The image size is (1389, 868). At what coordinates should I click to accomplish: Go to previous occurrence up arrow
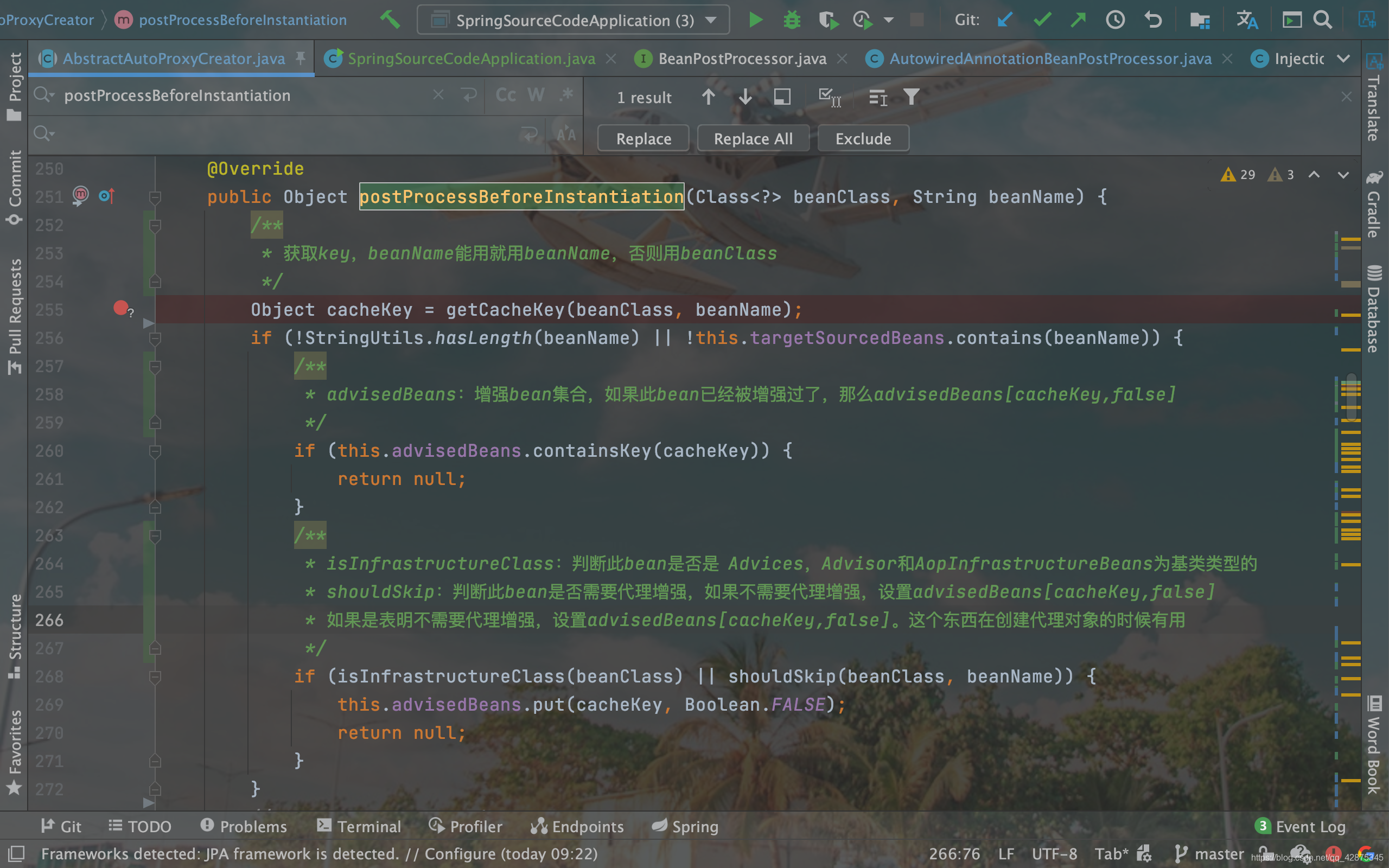click(x=708, y=97)
